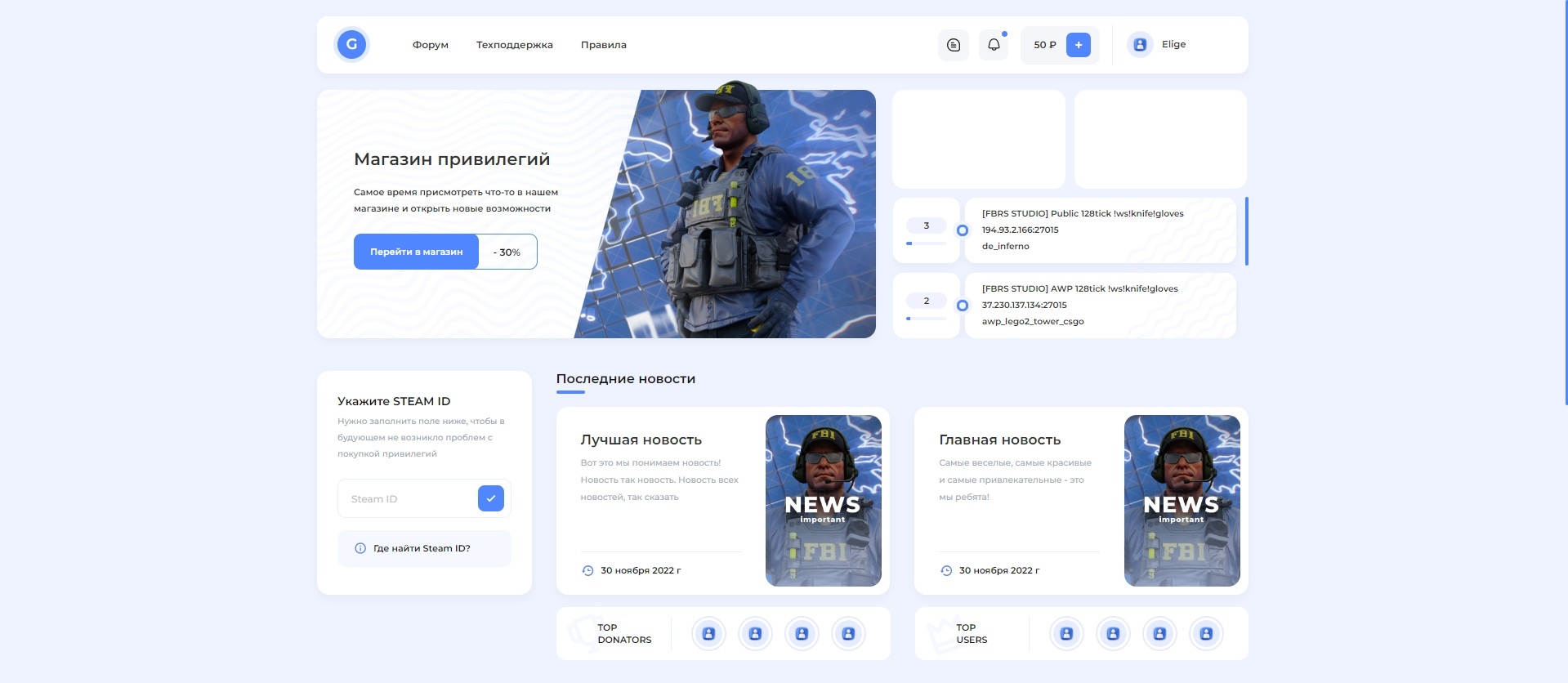Viewport: 1568px width, 683px height.
Task: Click the second top donator avatar
Action: click(755, 633)
